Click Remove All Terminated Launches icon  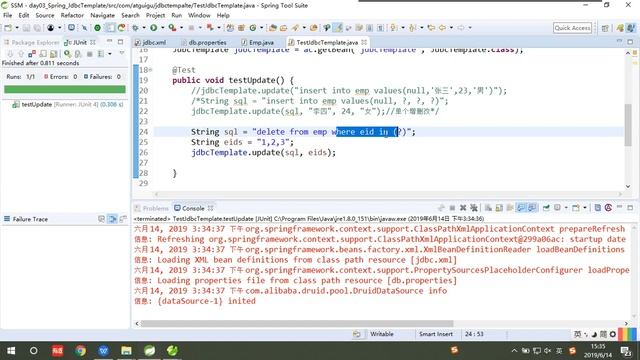(x=474, y=208)
